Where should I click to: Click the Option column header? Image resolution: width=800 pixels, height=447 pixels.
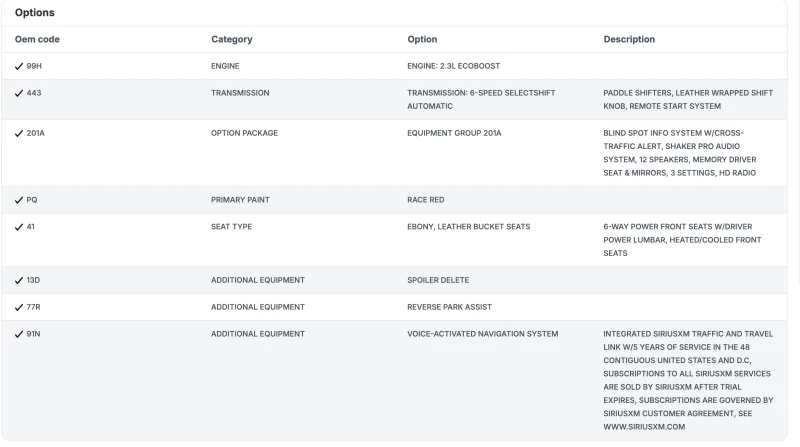tap(422, 39)
